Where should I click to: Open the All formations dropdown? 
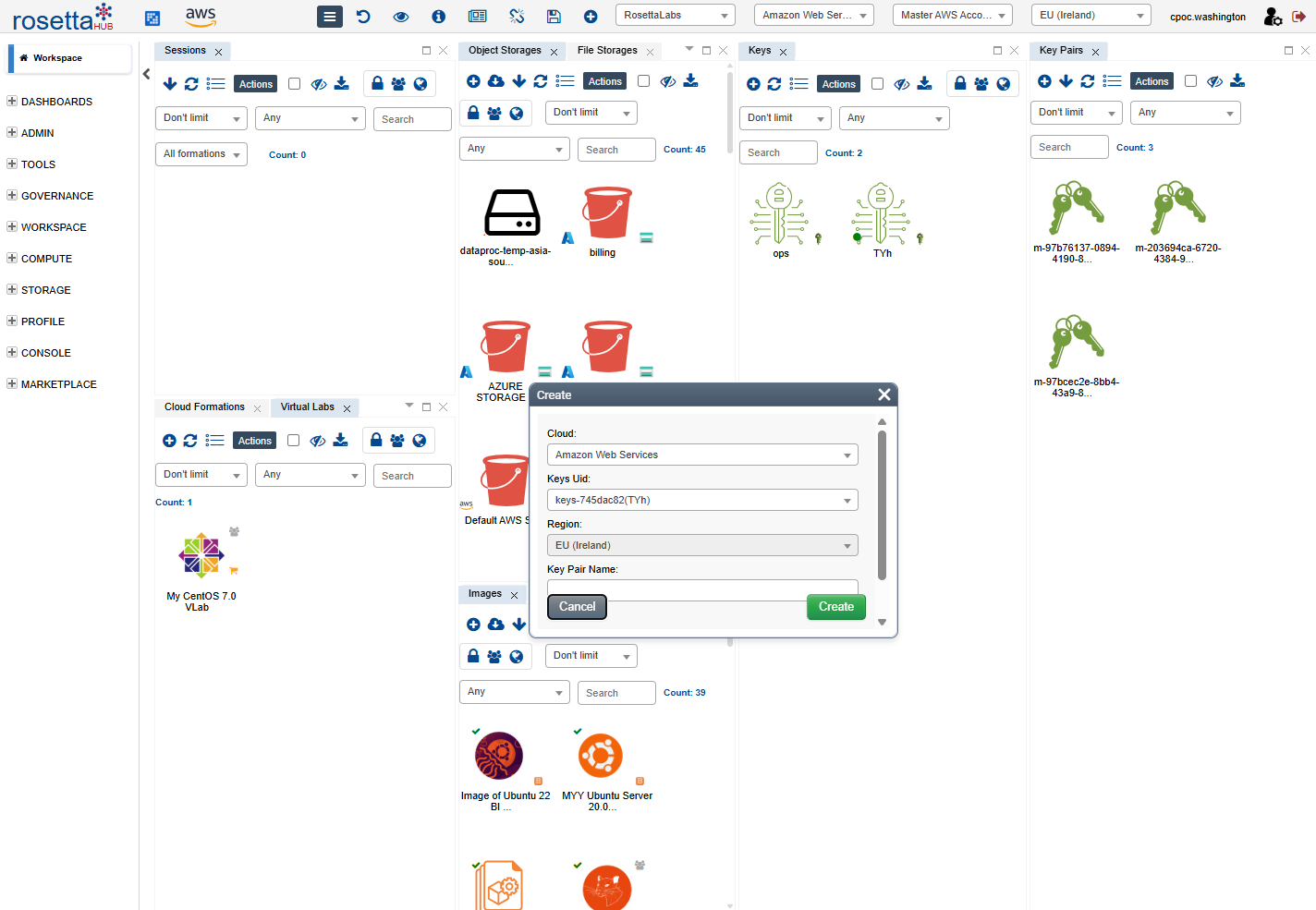click(201, 154)
